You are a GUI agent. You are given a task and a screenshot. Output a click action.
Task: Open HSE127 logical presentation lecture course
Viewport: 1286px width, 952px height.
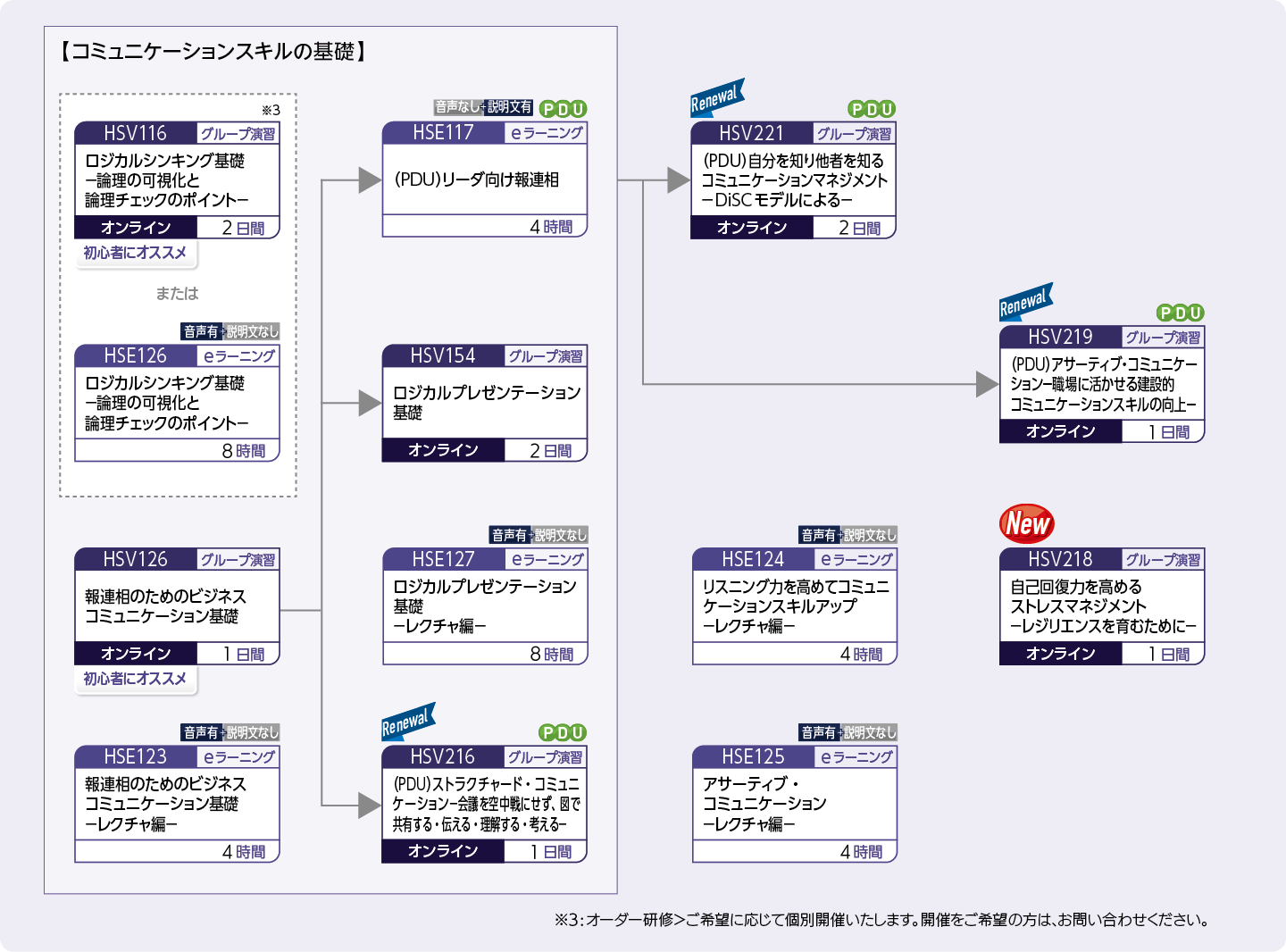click(485, 606)
